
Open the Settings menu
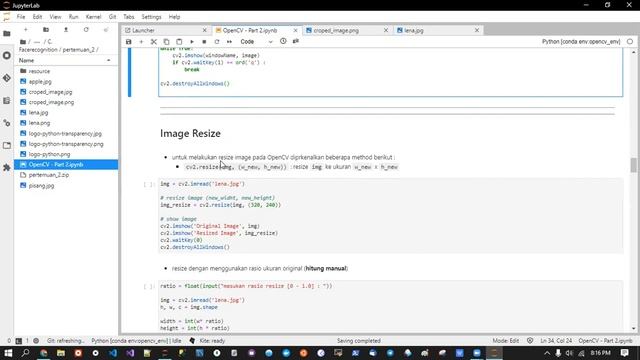coord(151,17)
